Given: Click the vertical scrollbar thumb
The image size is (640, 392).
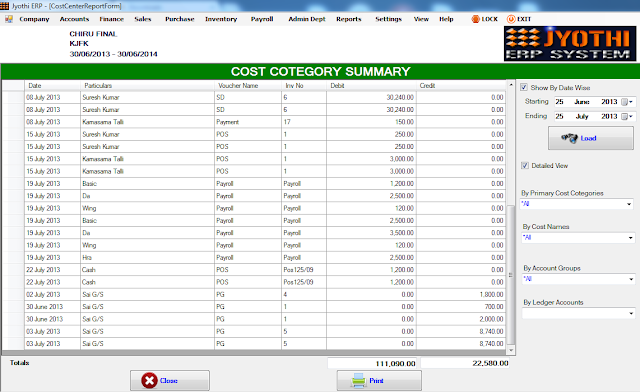Looking at the screenshot, I should (x=511, y=275).
